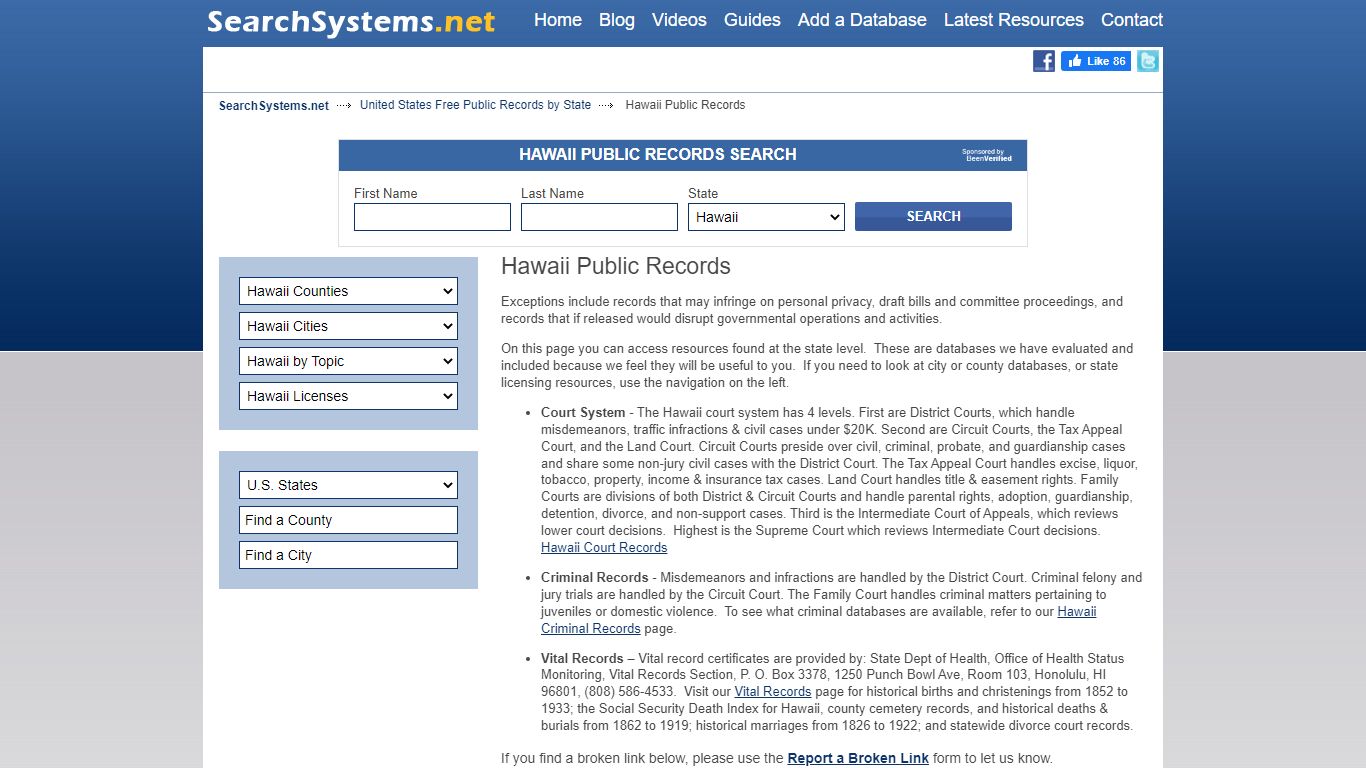This screenshot has height=768, width=1366.
Task: Expand the Hawaii by Topic dropdown
Action: [x=348, y=361]
